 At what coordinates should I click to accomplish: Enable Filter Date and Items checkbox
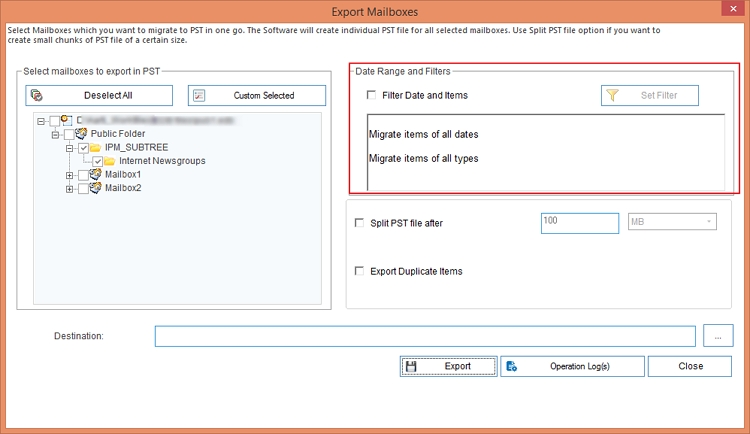(371, 95)
